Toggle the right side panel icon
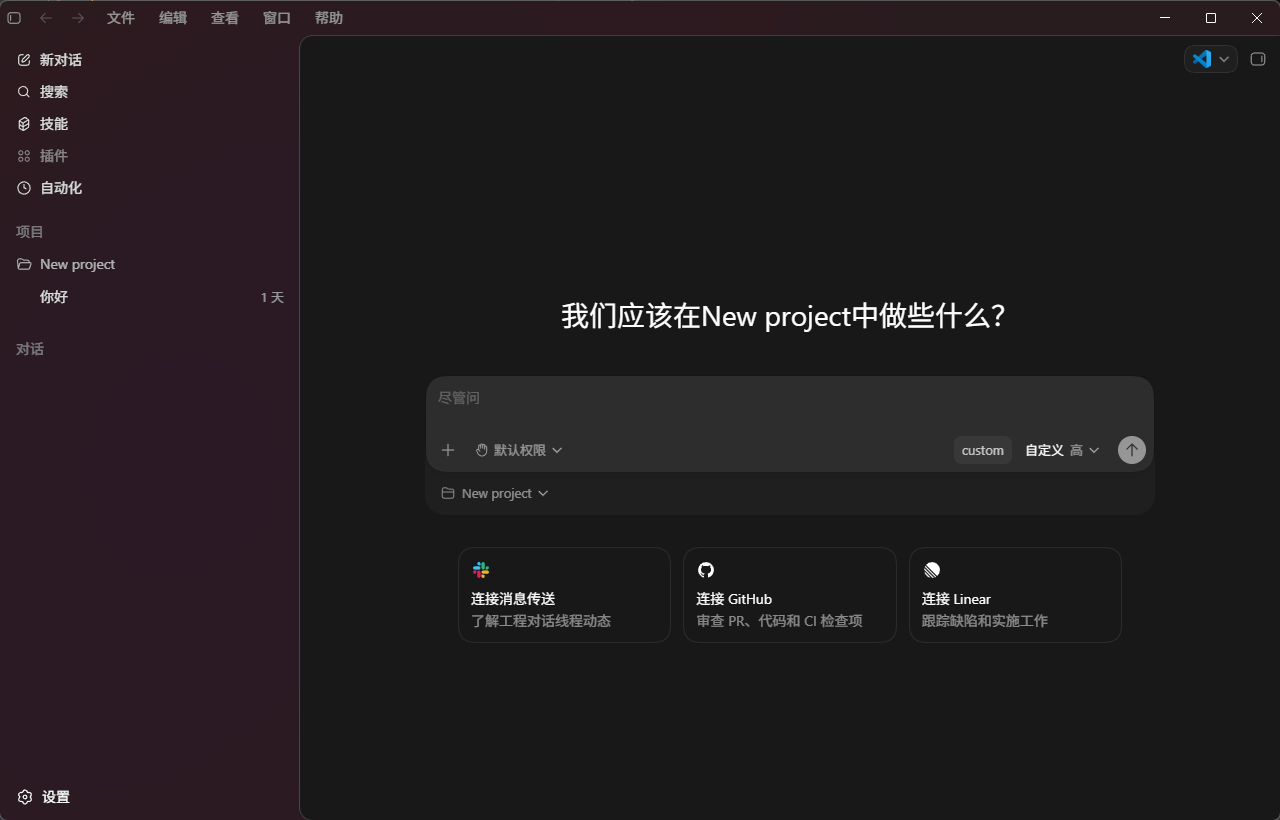 pos(1258,59)
